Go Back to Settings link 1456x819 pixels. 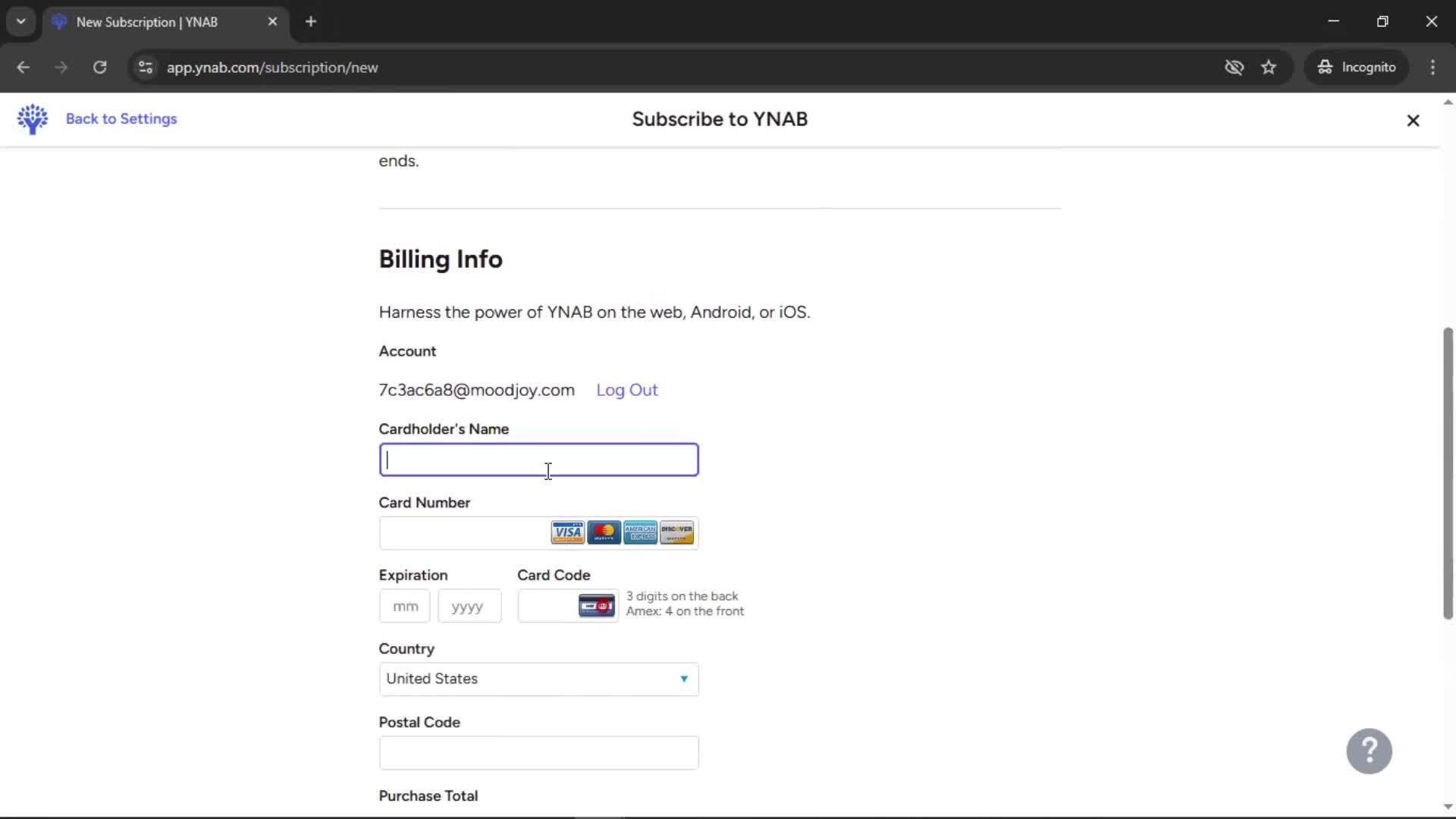tap(121, 119)
